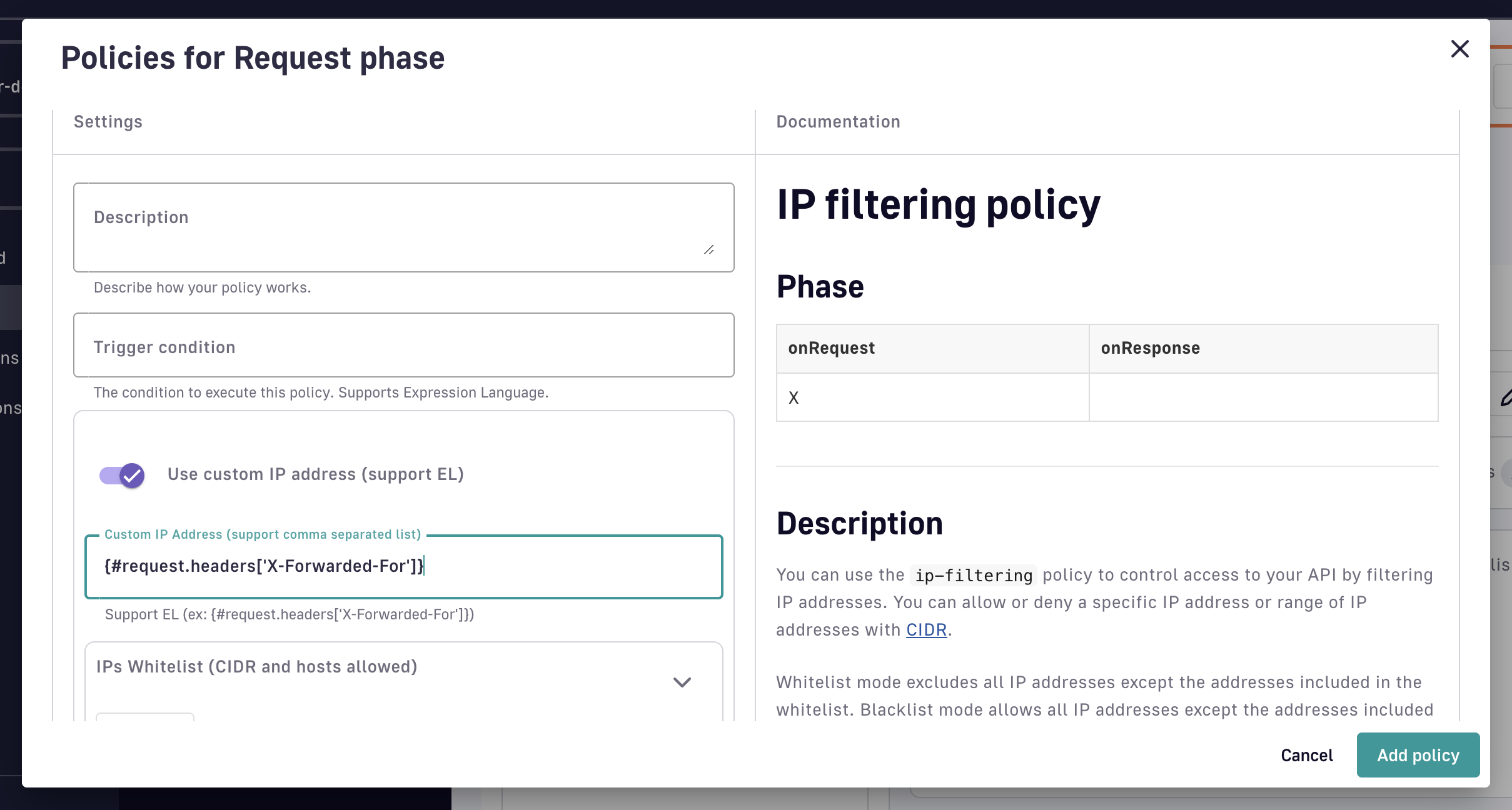
Task: Toggle Use custom IP address switch
Action: point(122,475)
